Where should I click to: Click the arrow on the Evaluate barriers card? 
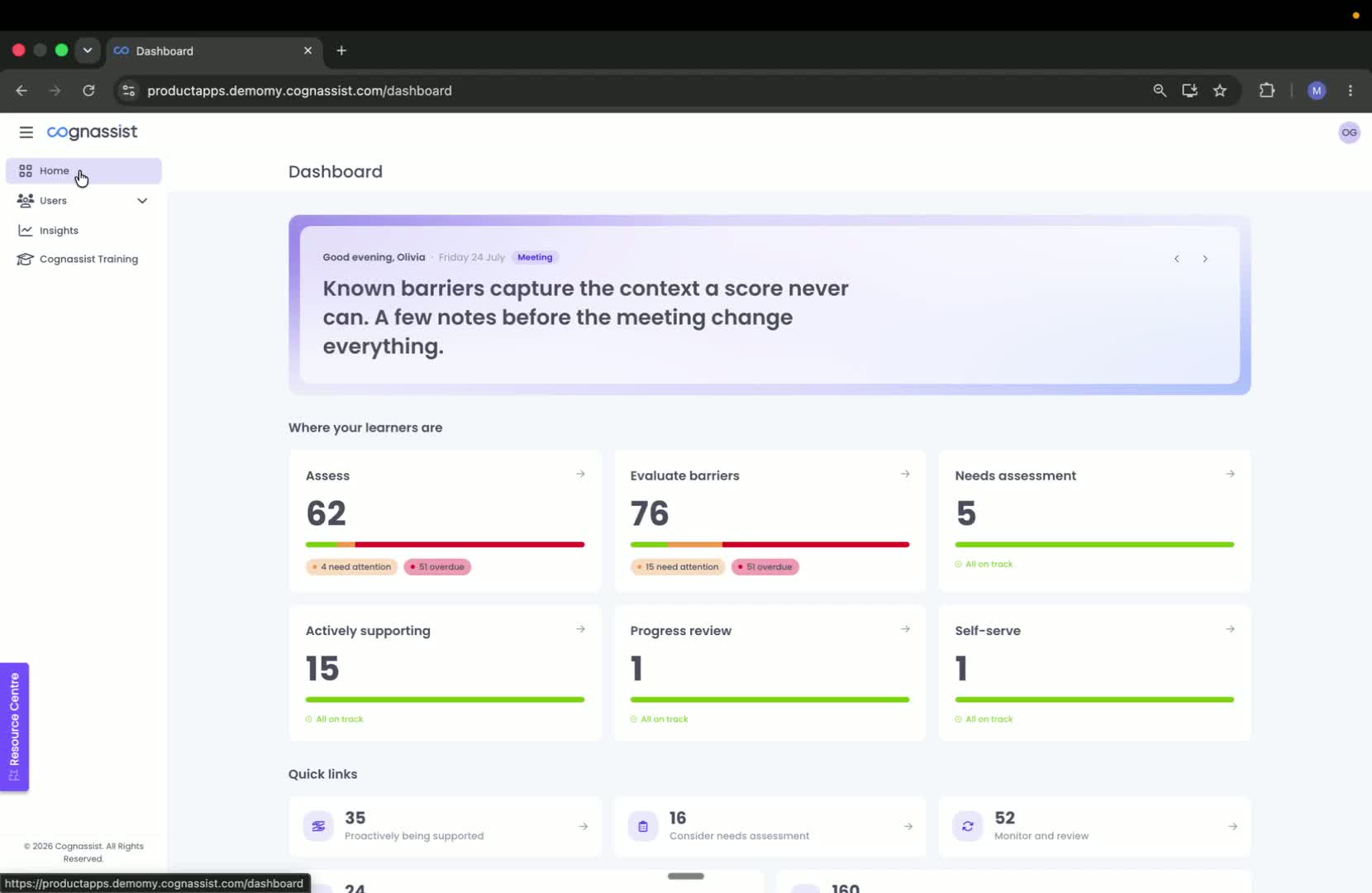tap(905, 474)
